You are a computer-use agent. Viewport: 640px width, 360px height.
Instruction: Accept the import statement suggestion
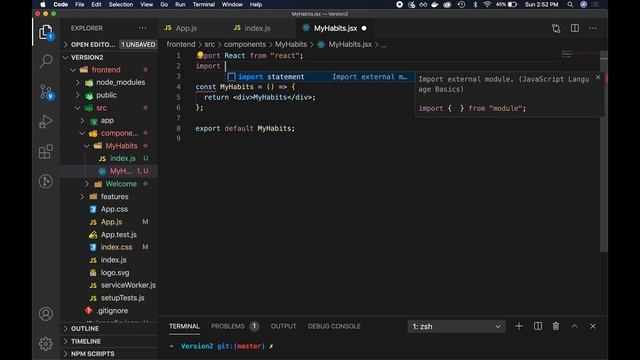click(320, 77)
